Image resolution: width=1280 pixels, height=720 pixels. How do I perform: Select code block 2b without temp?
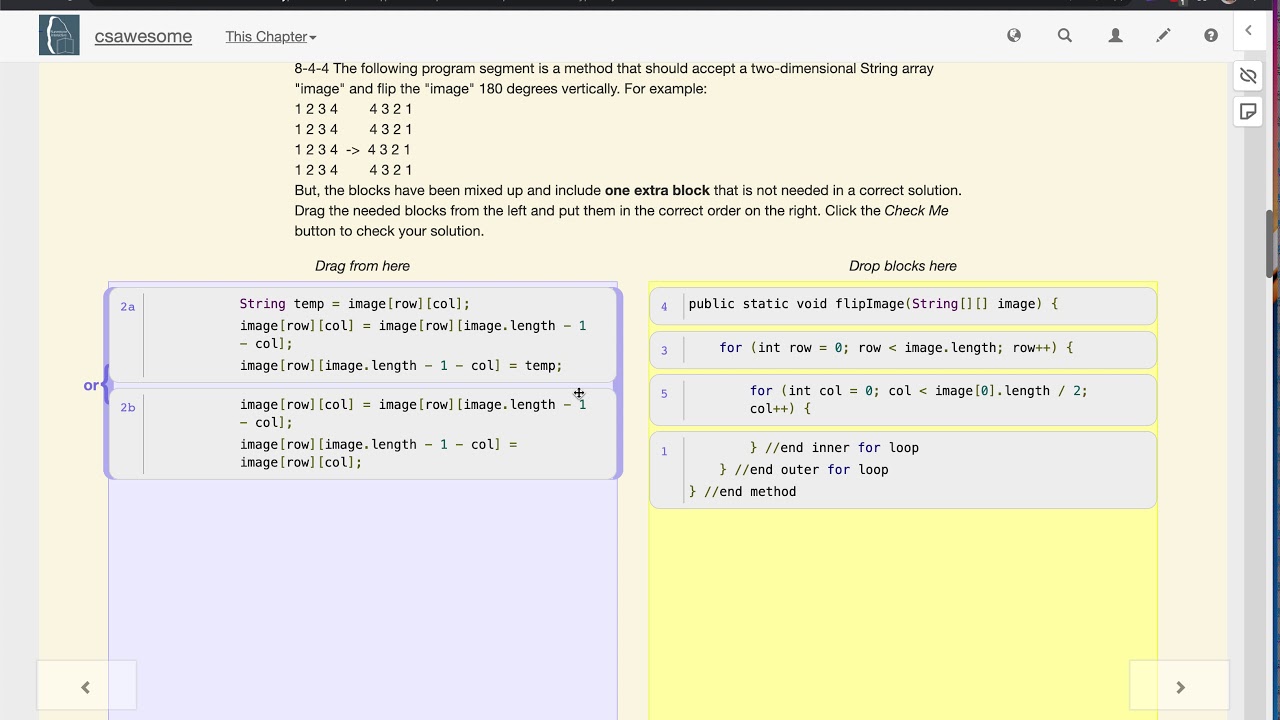[x=364, y=433]
